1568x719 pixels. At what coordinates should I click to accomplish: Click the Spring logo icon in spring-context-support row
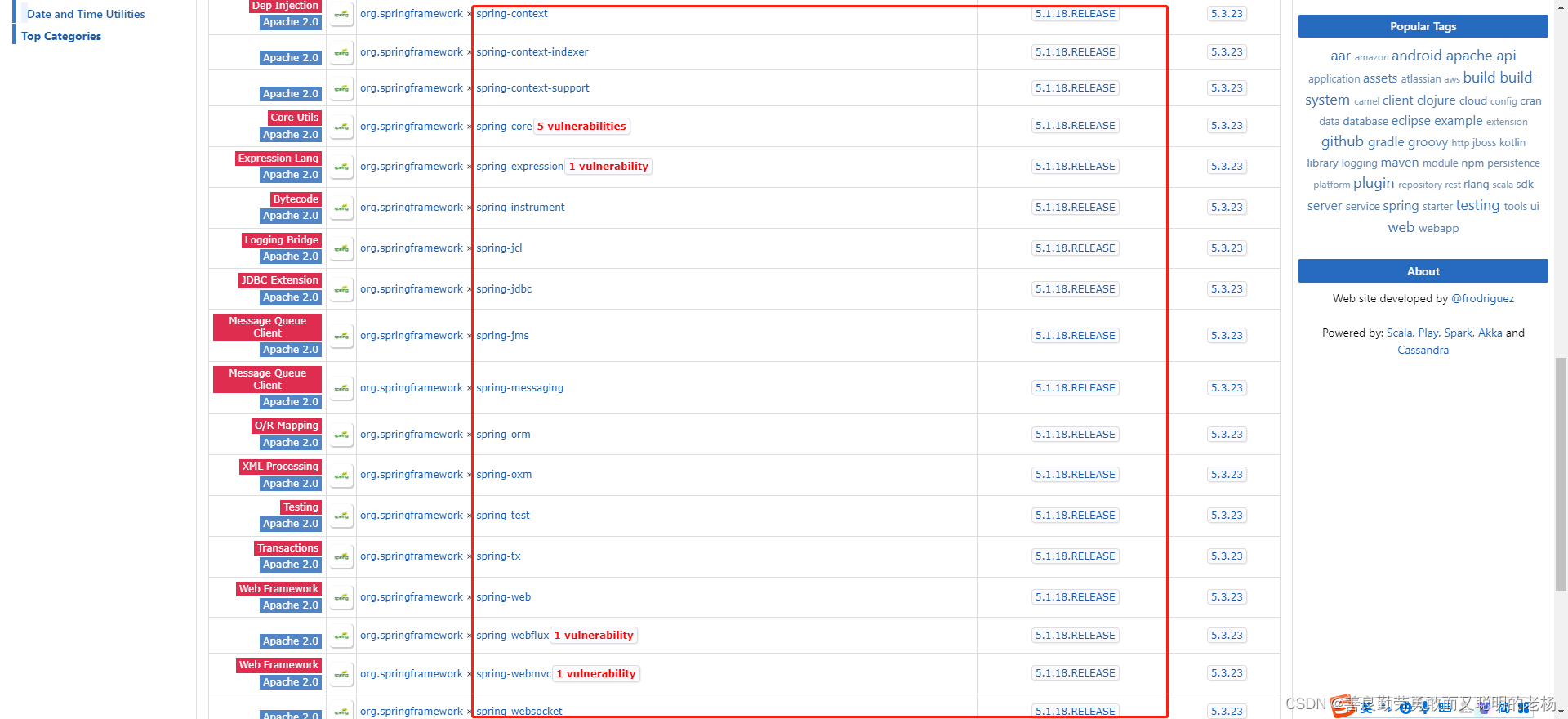[x=341, y=88]
